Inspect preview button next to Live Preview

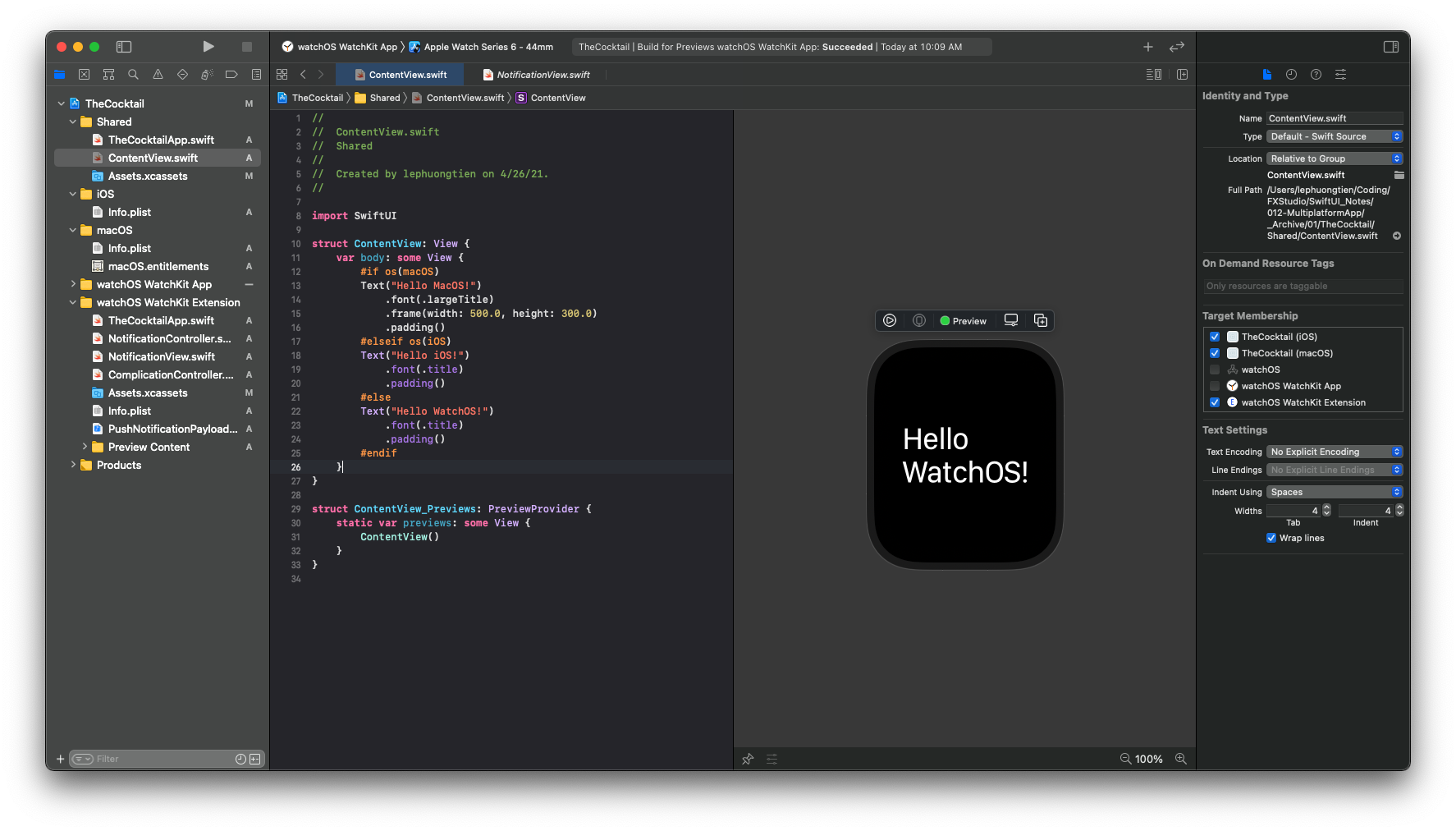coord(919,321)
